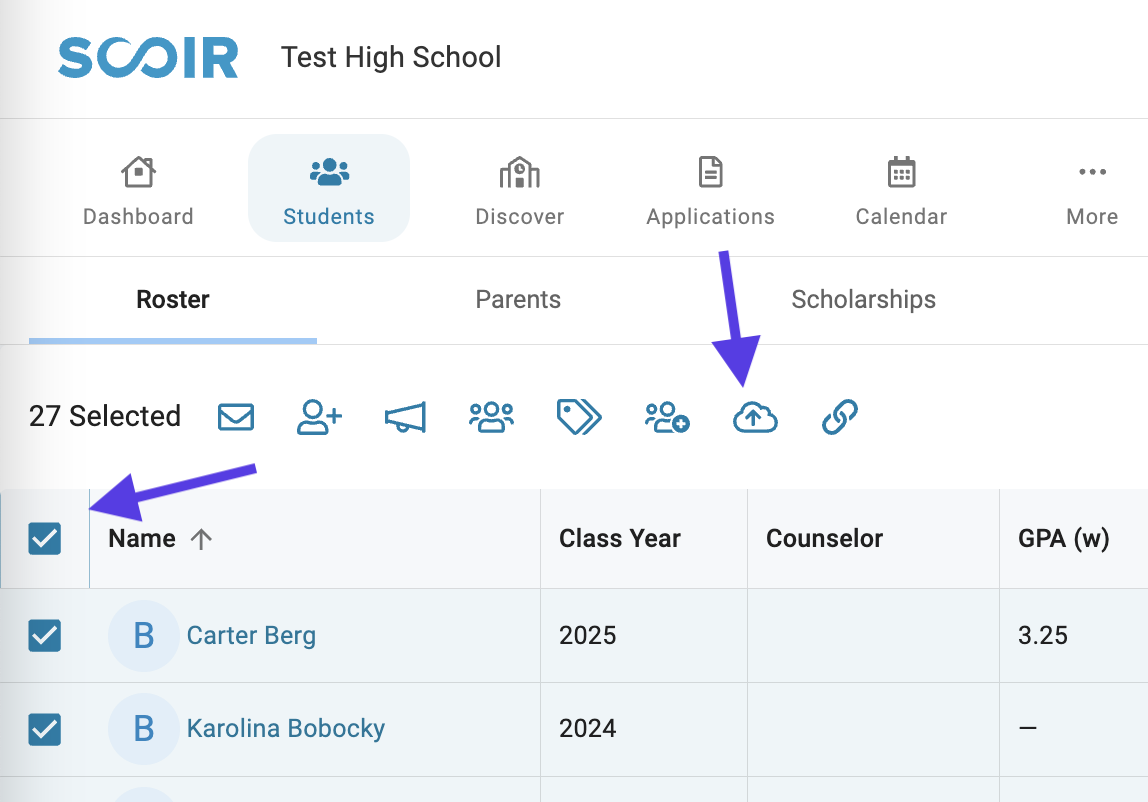Switch to the Parents tab
Image resolution: width=1148 pixels, height=802 pixels.
pos(518,300)
